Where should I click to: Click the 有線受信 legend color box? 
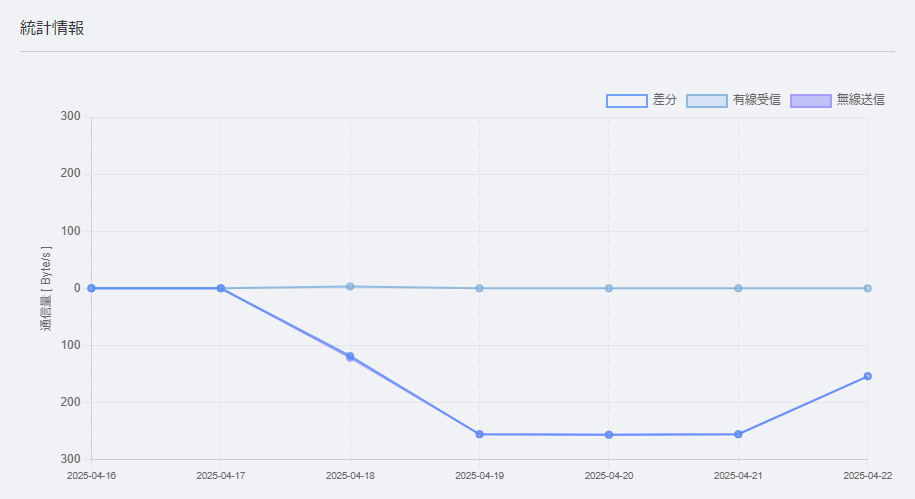coord(707,101)
